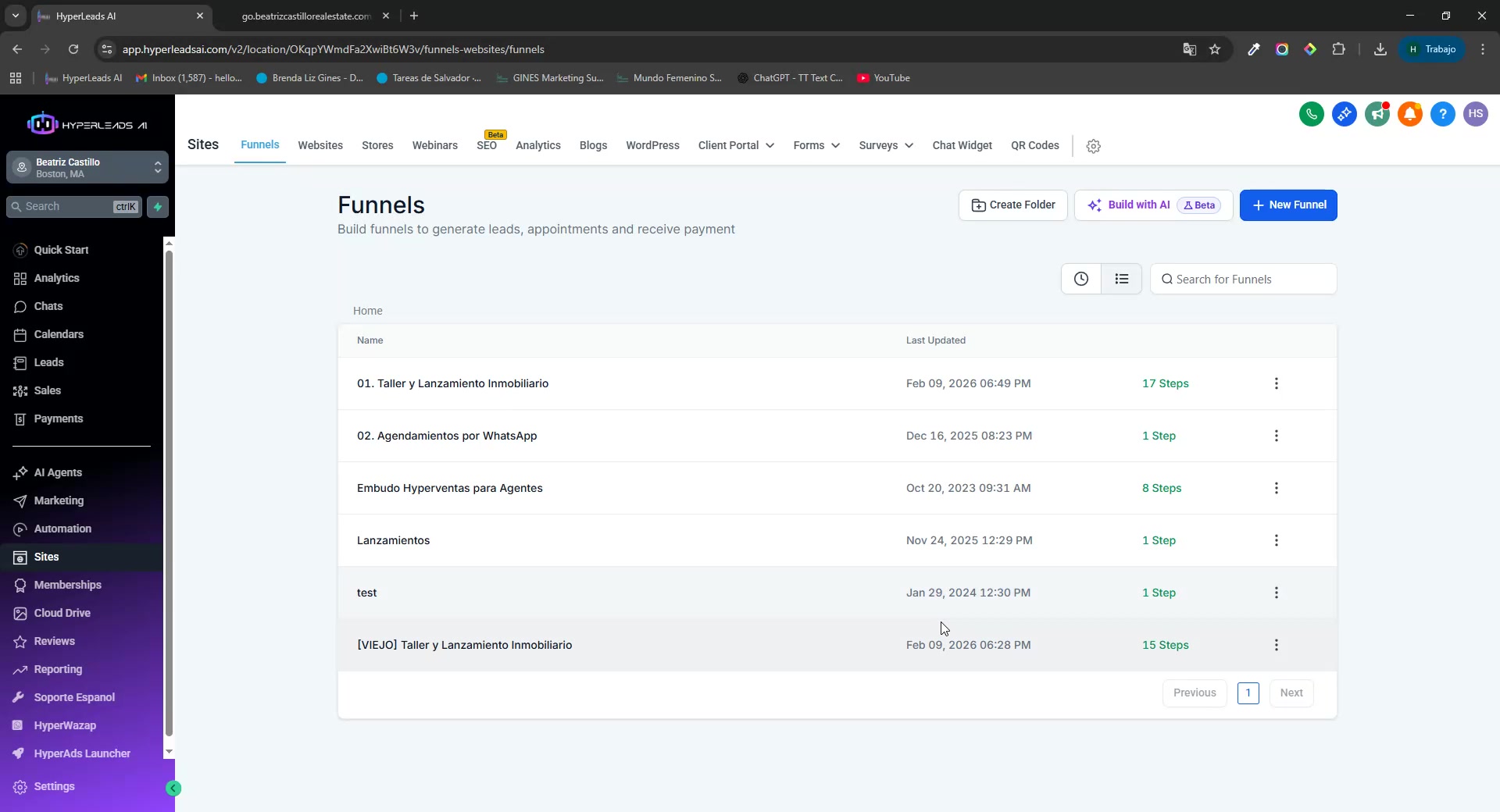The height and width of the screenshot is (812, 1500).
Task: Open options menu for test funnel
Action: [1276, 593]
